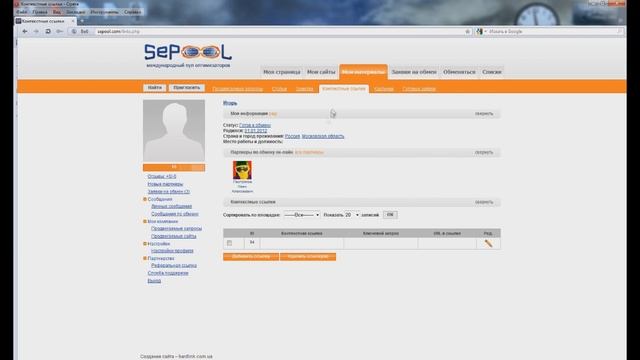This screenshot has width=640, height=360.
Task: Click the 'OK' filter button
Action: [x=390, y=215]
